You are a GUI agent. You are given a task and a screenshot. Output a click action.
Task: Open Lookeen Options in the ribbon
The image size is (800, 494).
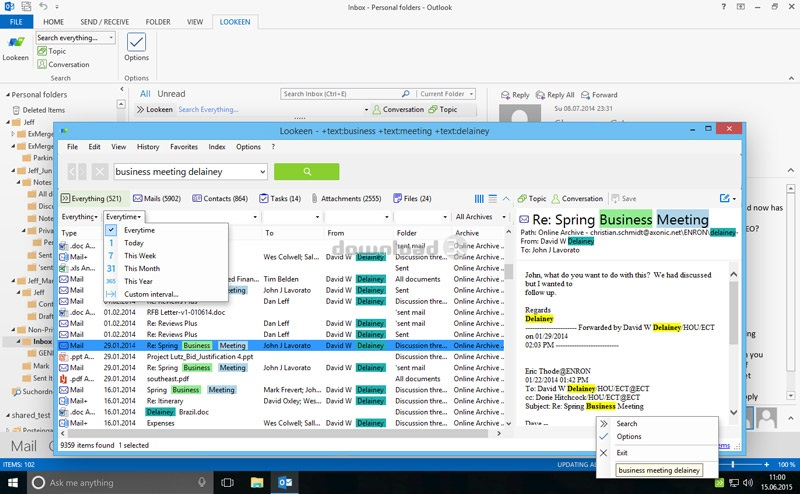(x=136, y=46)
